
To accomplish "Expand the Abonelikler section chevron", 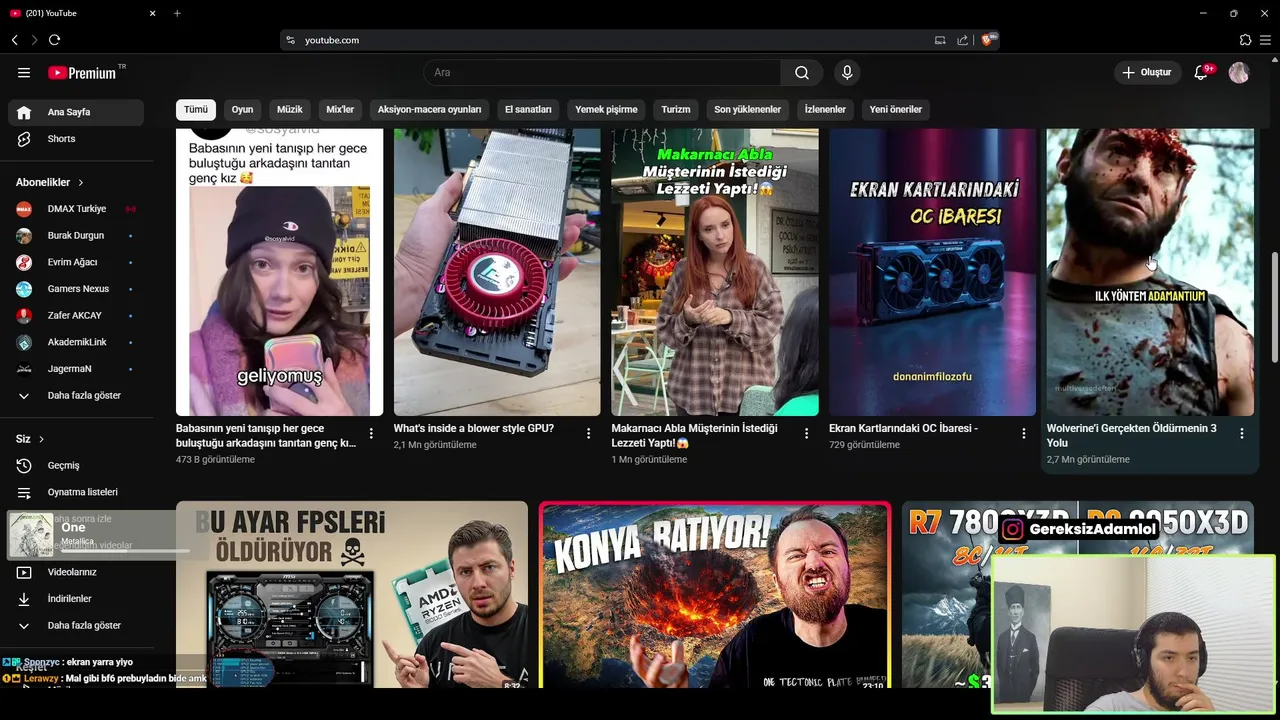I will [81, 183].
